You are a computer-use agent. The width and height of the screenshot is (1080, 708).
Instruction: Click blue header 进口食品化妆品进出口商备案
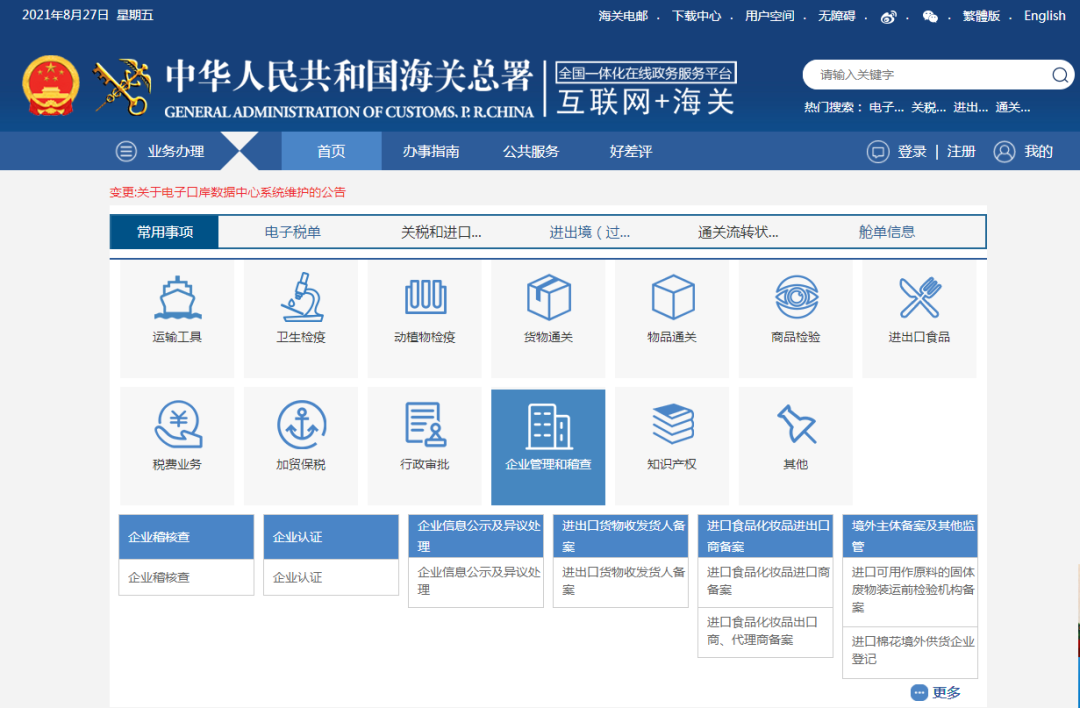pos(765,537)
